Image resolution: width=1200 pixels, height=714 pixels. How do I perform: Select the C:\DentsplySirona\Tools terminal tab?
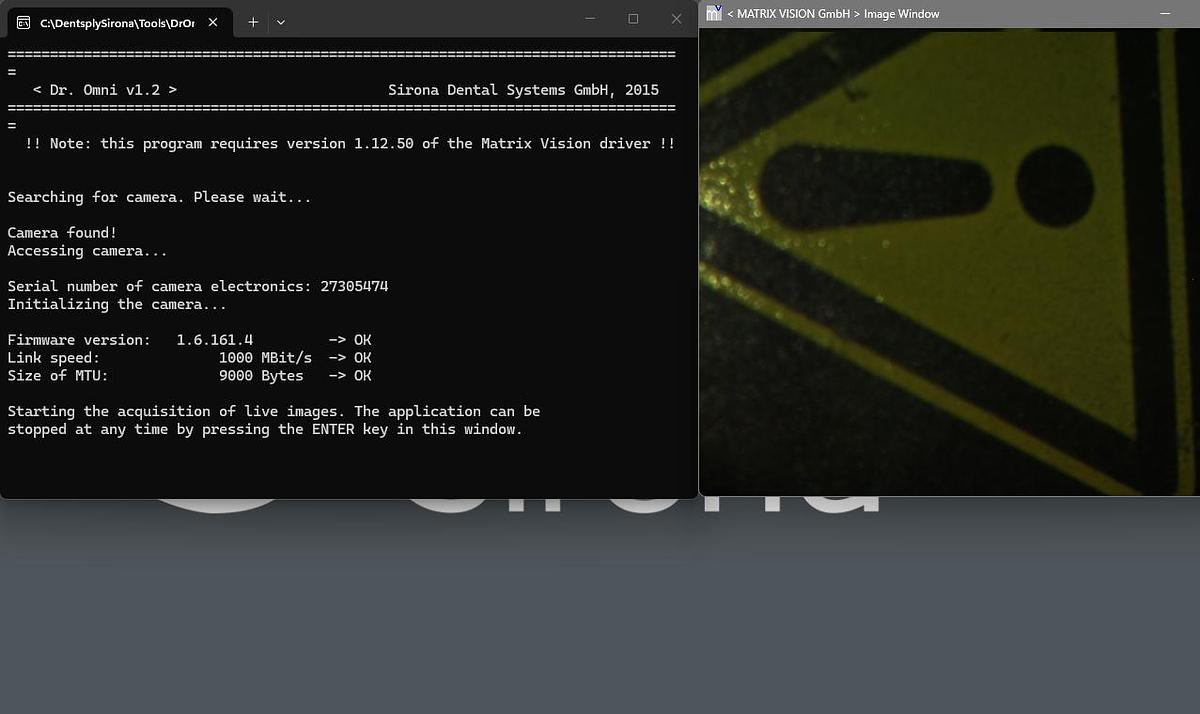pos(118,22)
